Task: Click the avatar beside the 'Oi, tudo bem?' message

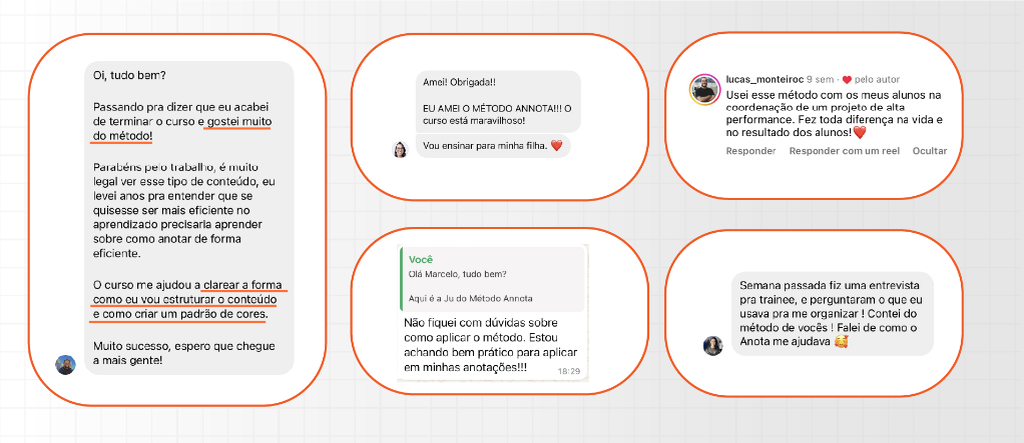Action: point(65,365)
